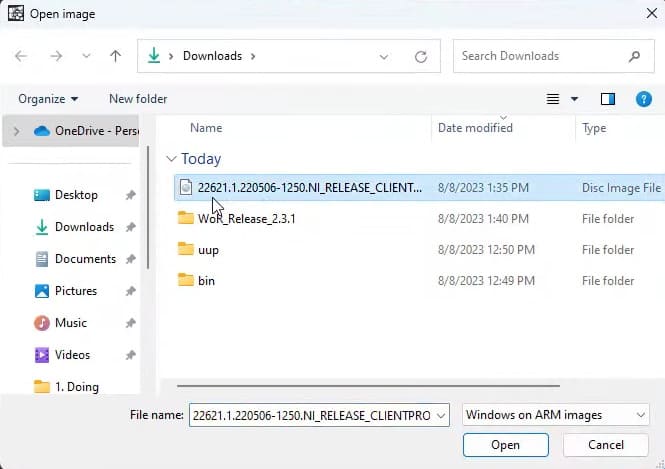The image size is (665, 469).
Task: Select the uup folder
Action: point(209,250)
